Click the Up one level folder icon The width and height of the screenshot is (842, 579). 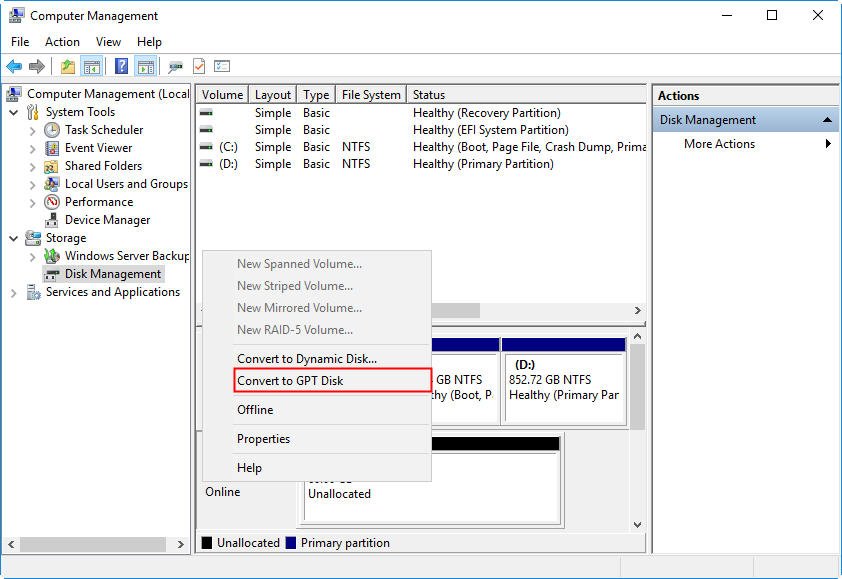pyautogui.click(x=68, y=67)
